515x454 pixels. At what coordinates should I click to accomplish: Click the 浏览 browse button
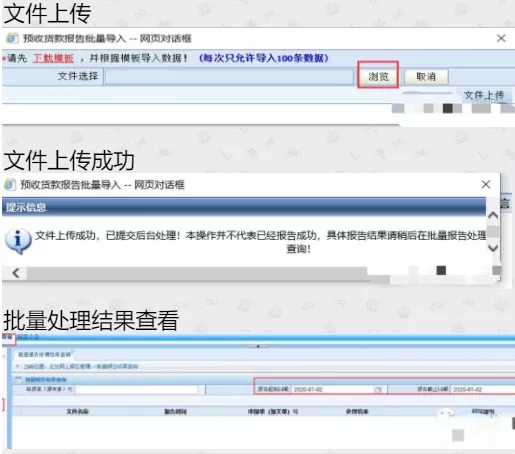pos(378,77)
